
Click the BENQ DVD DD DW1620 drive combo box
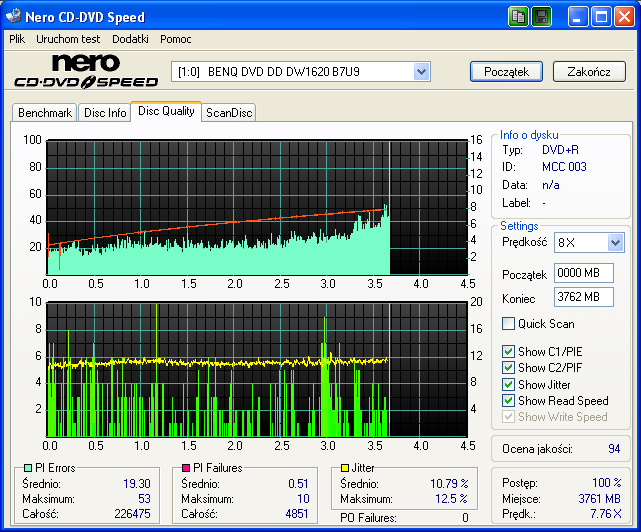pos(300,72)
